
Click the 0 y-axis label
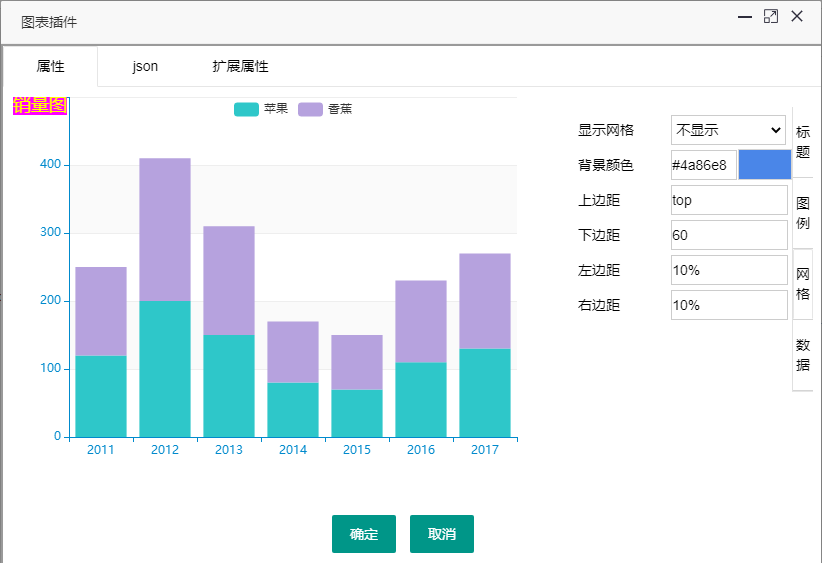pos(58,436)
